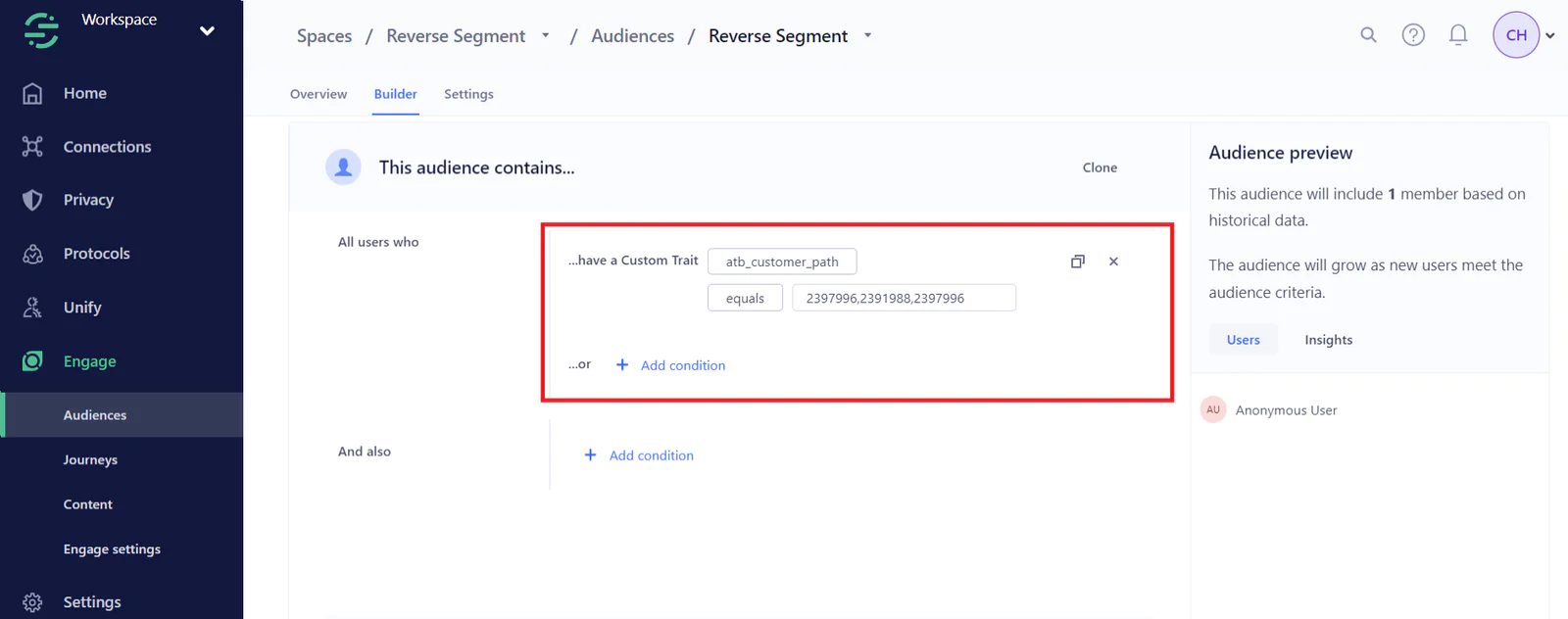Open the Protocols section
The width and height of the screenshot is (1568, 619).
point(96,254)
